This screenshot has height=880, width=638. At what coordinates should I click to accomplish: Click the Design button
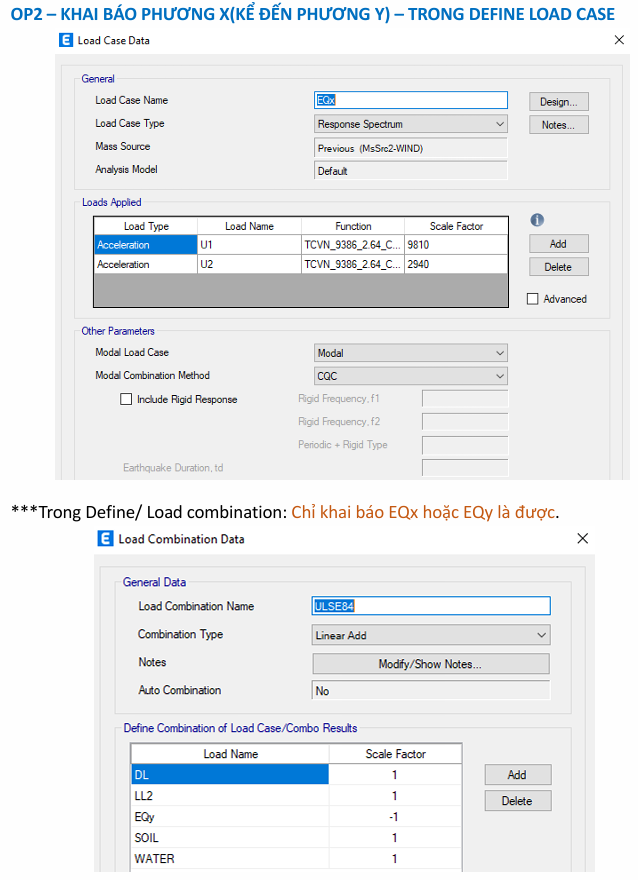click(558, 100)
